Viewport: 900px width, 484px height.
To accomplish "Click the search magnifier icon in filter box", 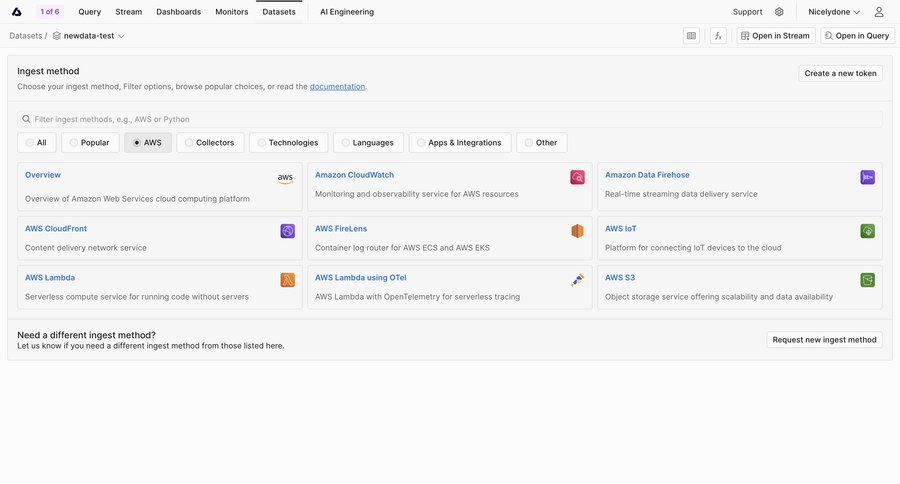I will coord(26,119).
